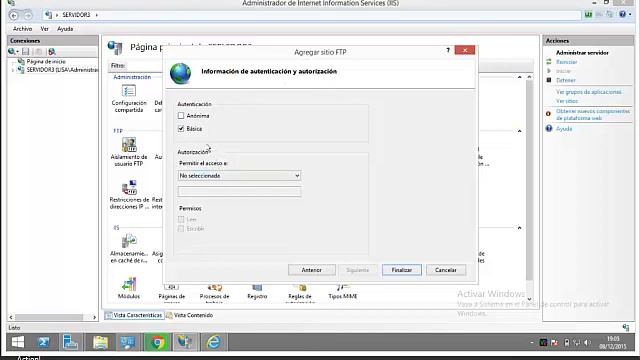This screenshot has height=360, width=640.
Task: Click the save icon in Conexiones toolbar
Action: [x=26, y=51]
